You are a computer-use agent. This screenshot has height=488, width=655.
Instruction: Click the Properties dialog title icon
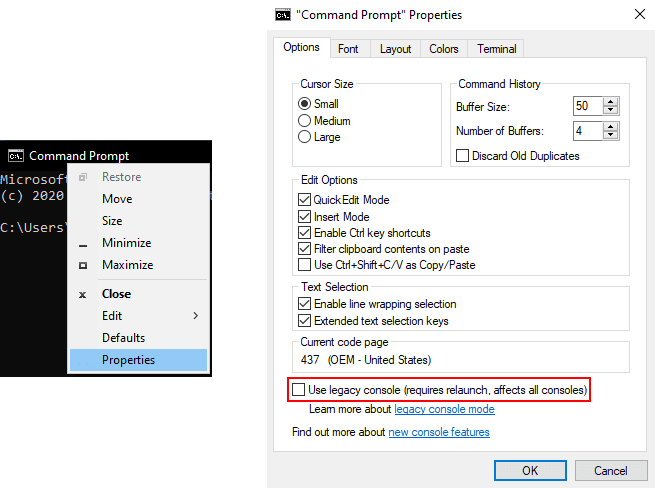click(283, 15)
